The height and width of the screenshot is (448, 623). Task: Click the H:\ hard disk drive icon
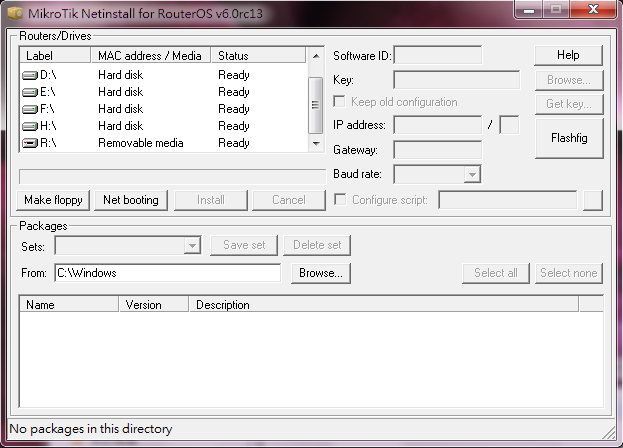[30, 126]
